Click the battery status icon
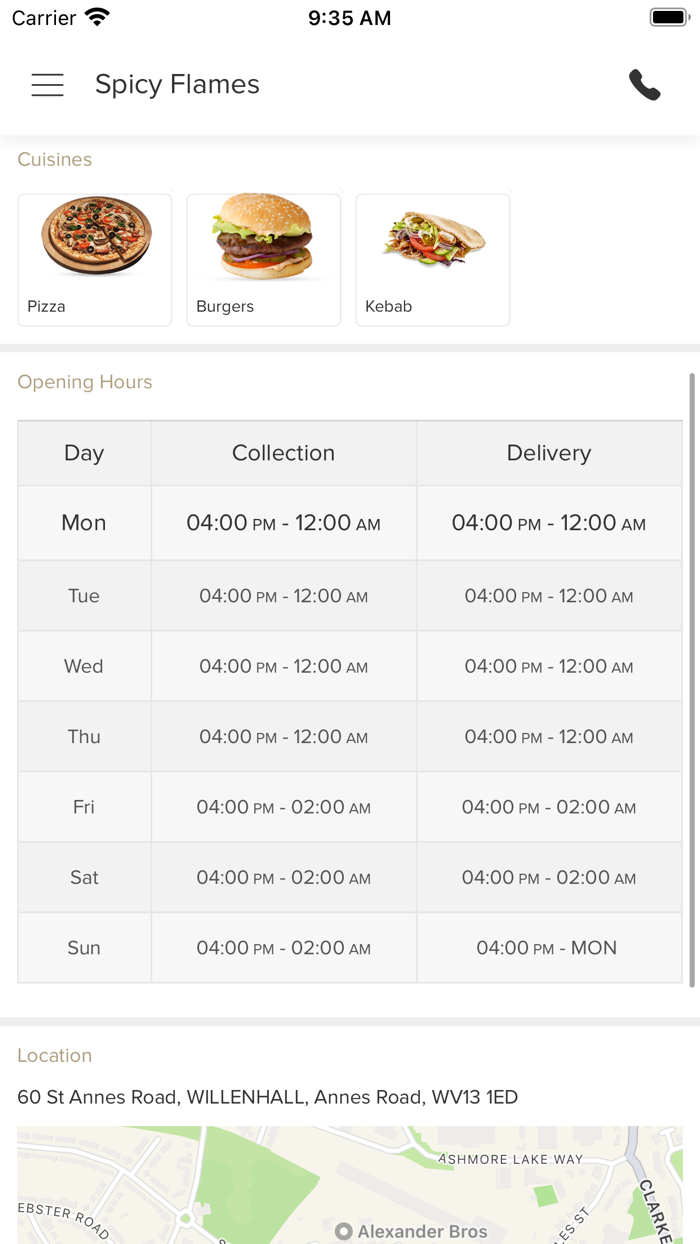Viewport: 700px width, 1244px height. [x=669, y=18]
